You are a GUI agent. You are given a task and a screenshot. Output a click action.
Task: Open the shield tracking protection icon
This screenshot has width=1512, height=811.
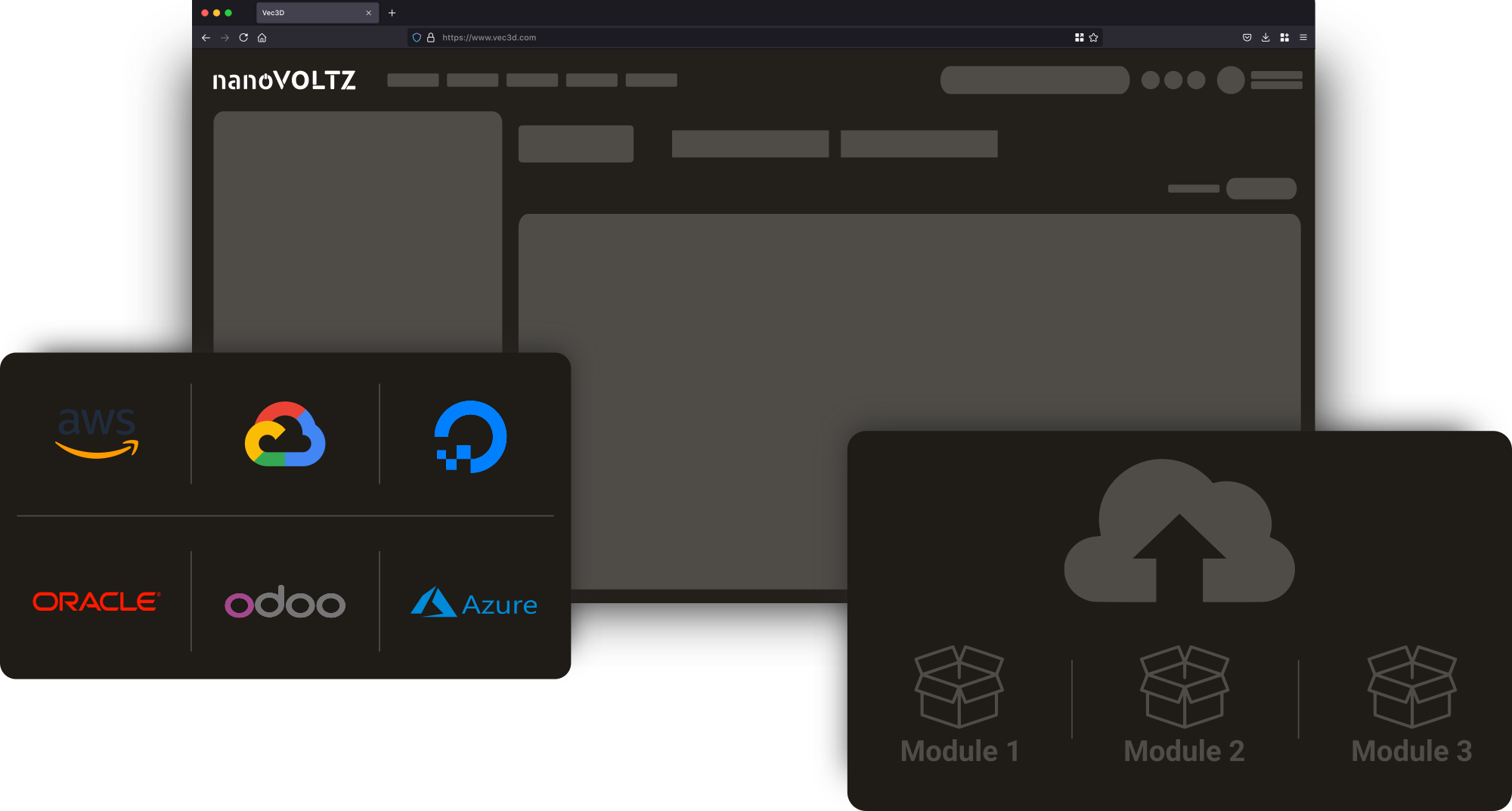point(417,37)
